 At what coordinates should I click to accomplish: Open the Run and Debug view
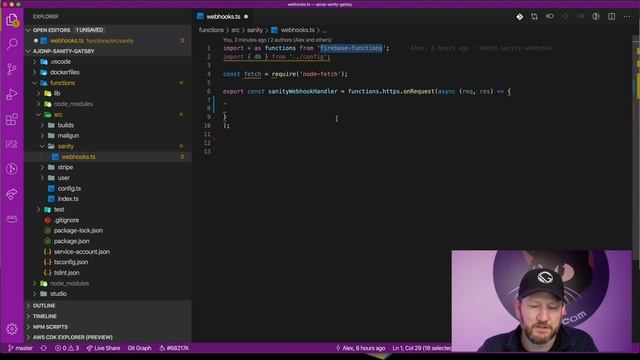tap(12, 94)
